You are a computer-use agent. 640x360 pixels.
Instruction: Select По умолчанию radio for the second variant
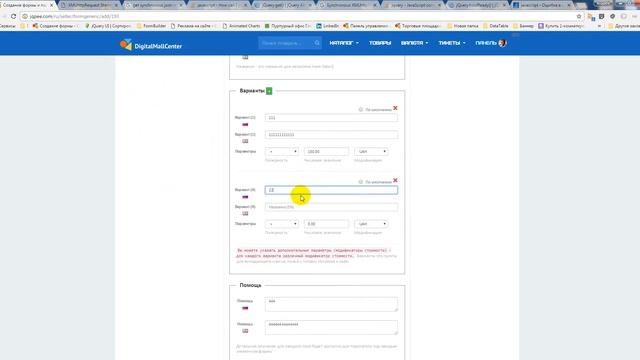(361, 182)
